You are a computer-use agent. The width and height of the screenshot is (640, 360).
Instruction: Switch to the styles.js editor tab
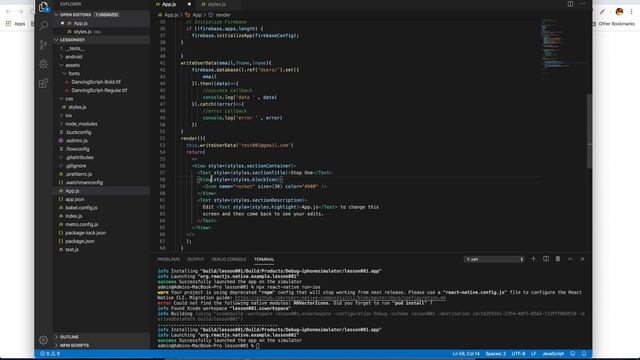click(x=216, y=4)
